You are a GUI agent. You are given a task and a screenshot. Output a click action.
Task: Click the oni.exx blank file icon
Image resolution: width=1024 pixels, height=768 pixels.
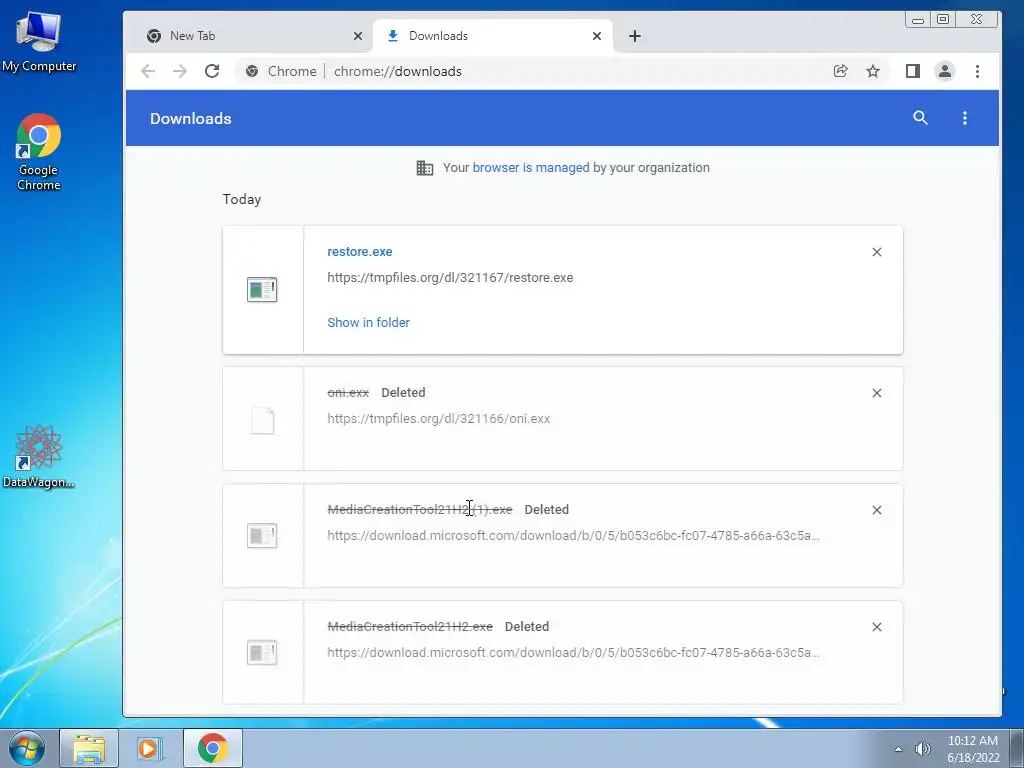tap(263, 421)
